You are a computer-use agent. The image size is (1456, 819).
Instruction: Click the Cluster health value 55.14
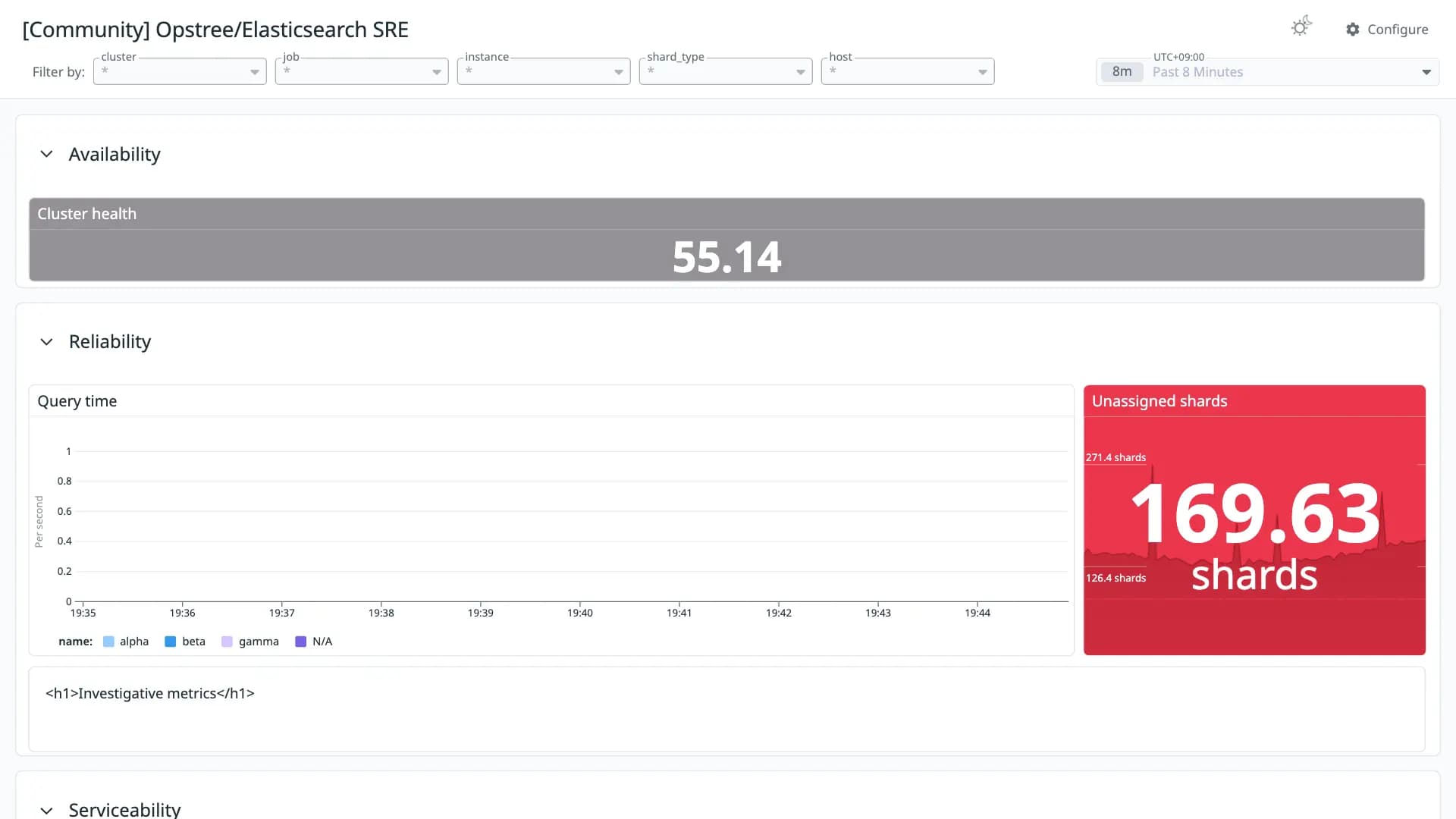726,257
